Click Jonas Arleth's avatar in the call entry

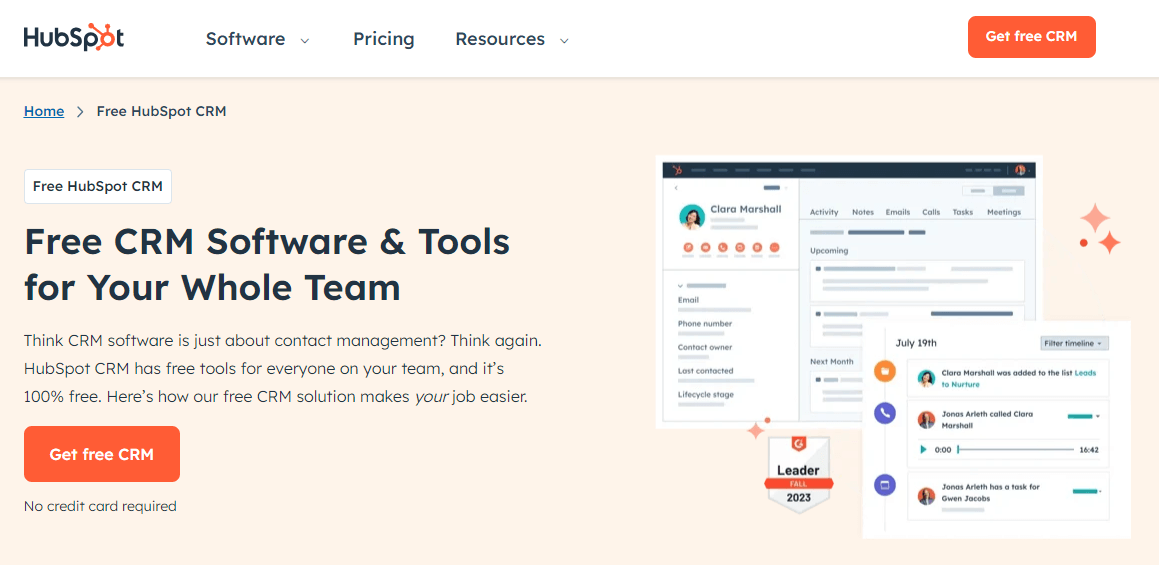point(926,420)
